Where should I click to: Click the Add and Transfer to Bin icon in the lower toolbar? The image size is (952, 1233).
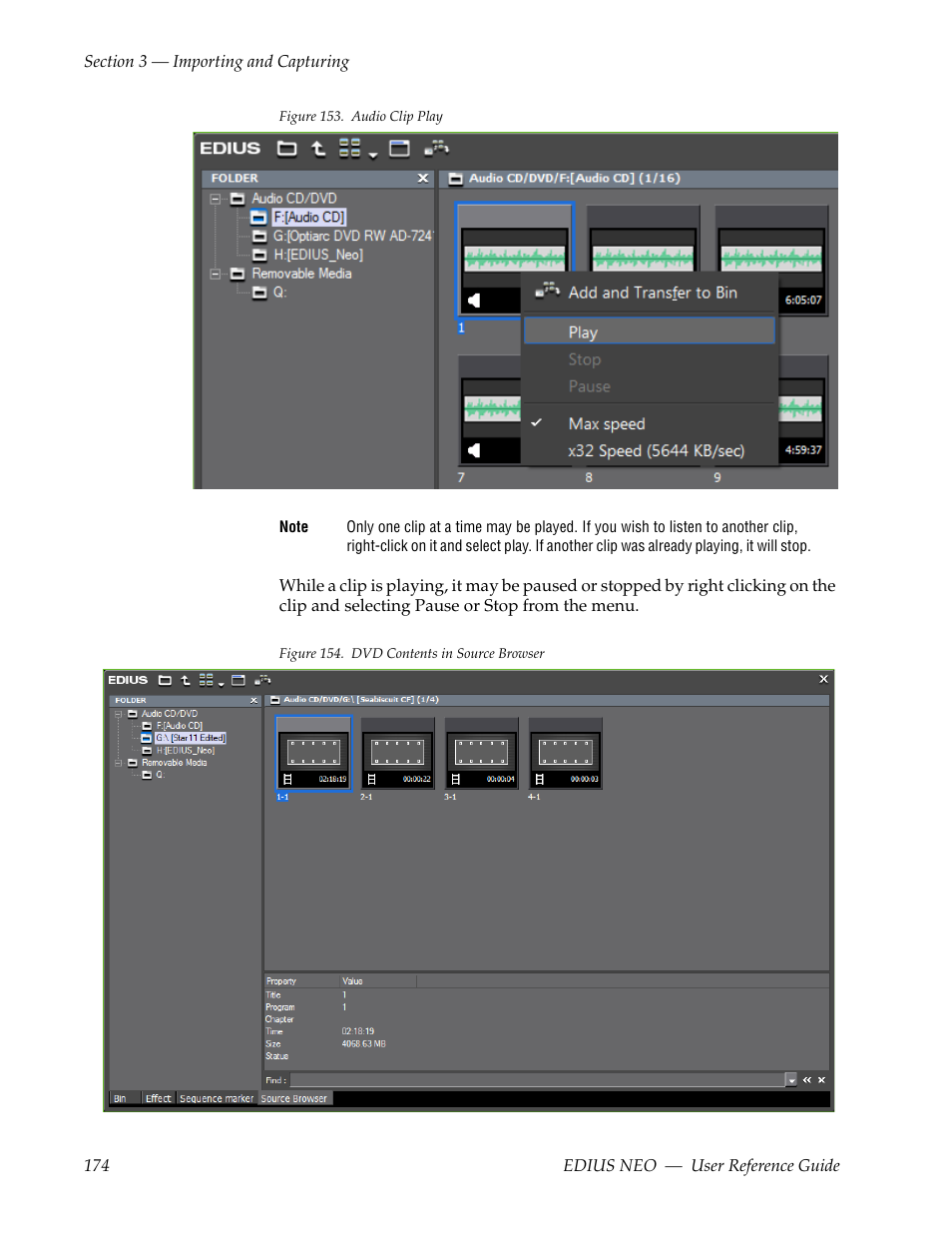point(262,681)
